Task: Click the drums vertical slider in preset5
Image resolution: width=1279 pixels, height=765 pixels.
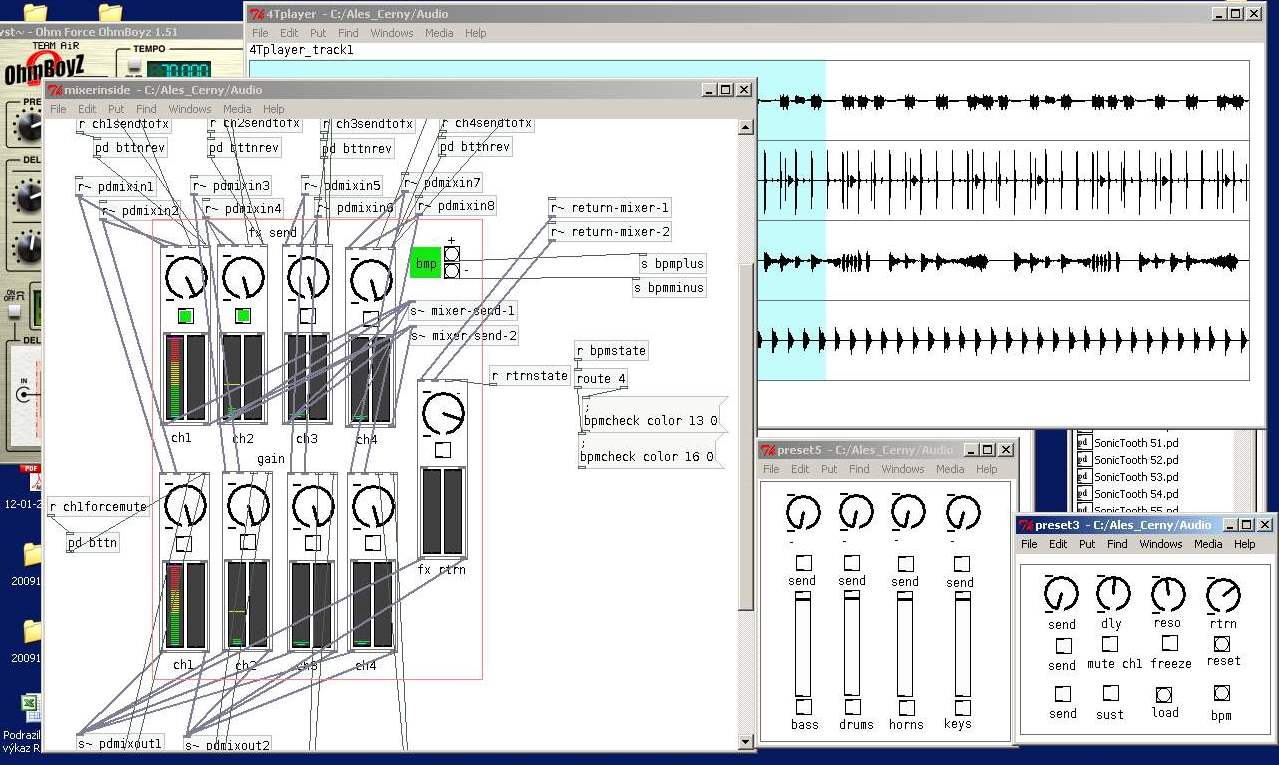Action: 851,645
